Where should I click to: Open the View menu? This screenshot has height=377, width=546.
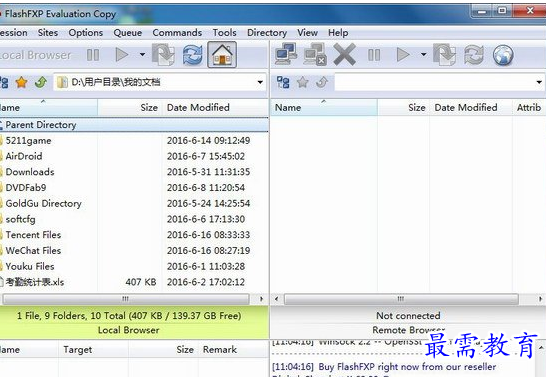click(307, 33)
